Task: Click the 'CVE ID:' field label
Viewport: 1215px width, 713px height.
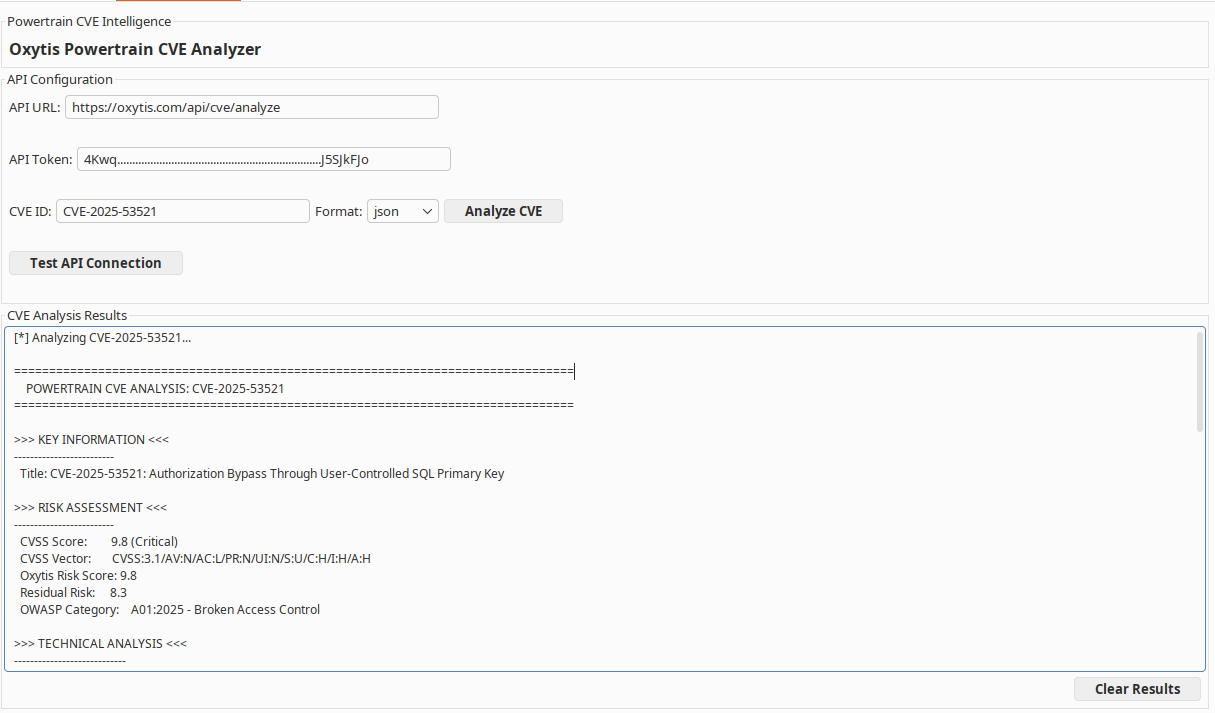Action: point(30,211)
